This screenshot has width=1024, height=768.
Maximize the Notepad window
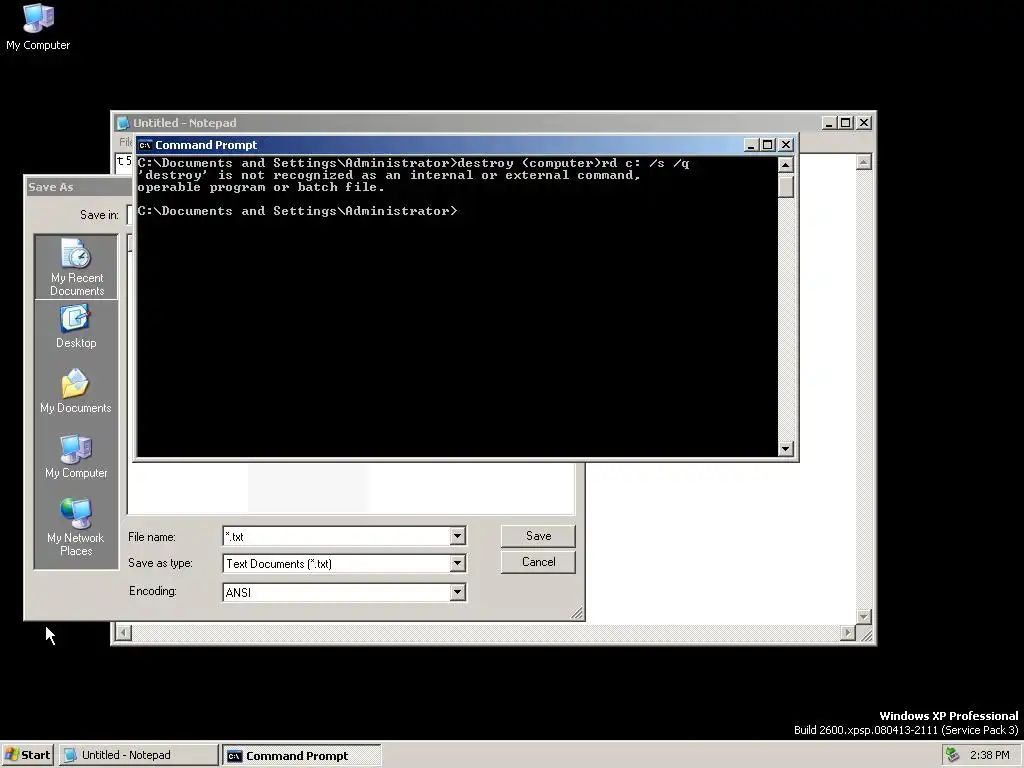pos(846,123)
